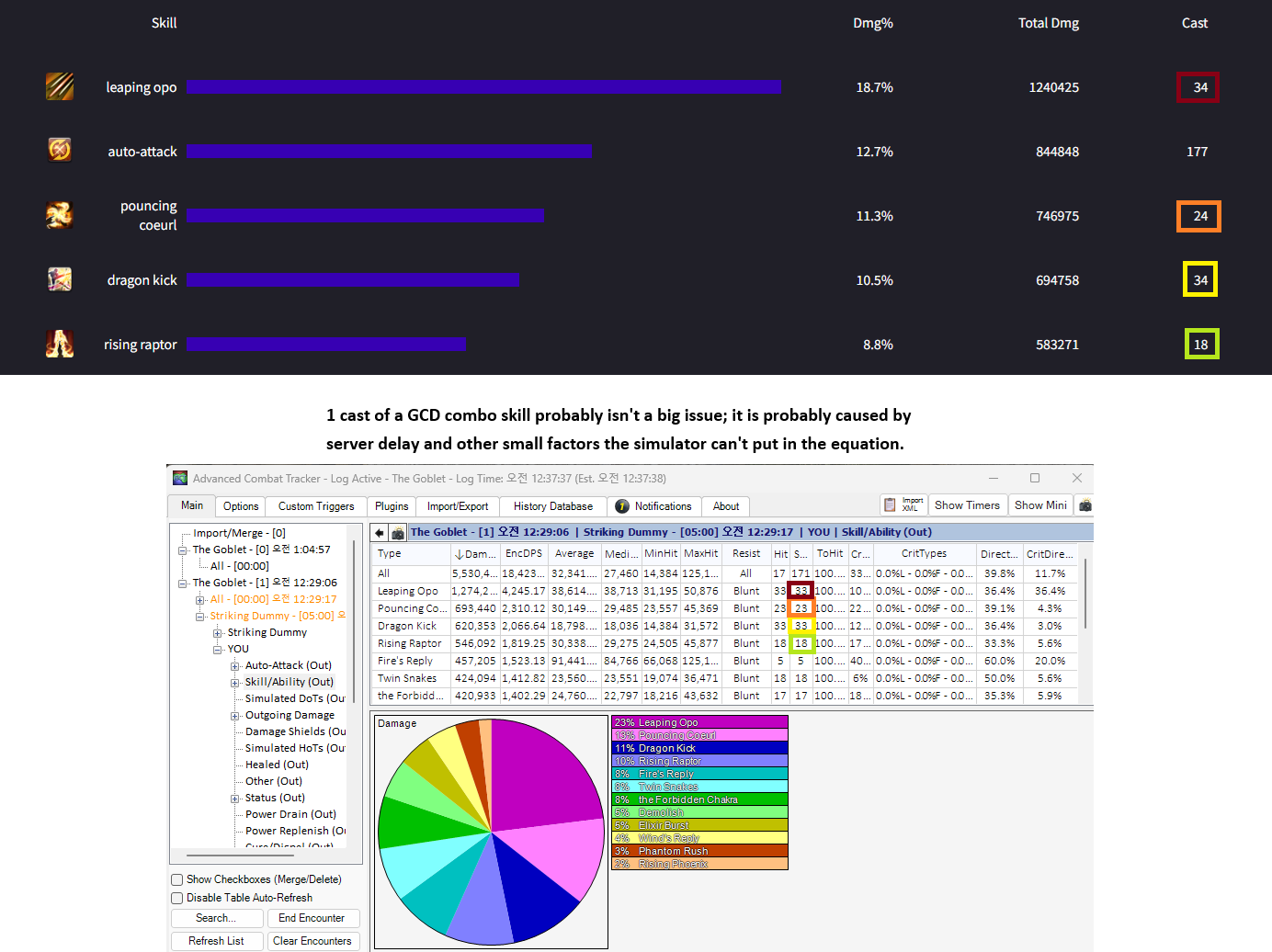
Task: Click the leaping opo skill icon
Action: tap(60, 86)
